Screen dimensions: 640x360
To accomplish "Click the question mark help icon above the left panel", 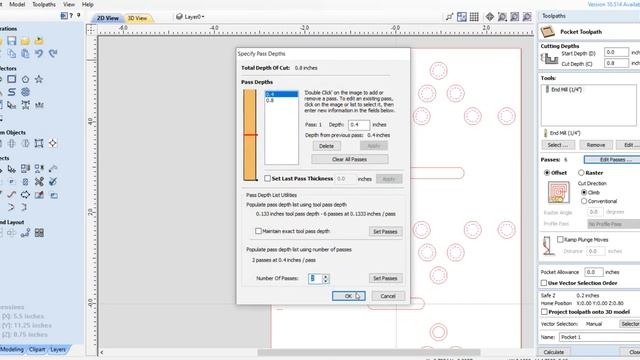I will [71, 16].
